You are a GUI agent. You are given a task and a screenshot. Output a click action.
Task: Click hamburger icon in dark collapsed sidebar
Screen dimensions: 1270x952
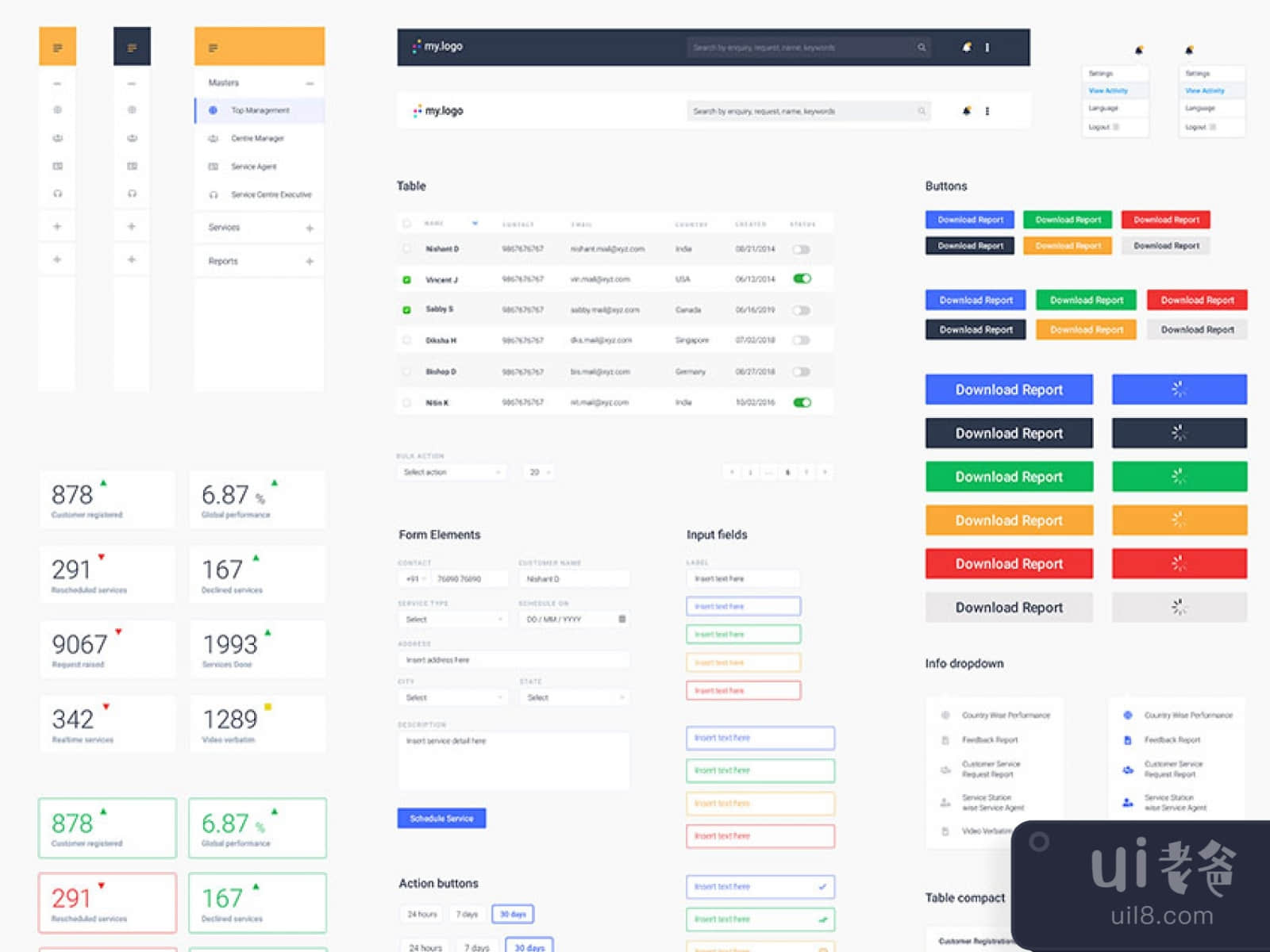click(x=132, y=48)
